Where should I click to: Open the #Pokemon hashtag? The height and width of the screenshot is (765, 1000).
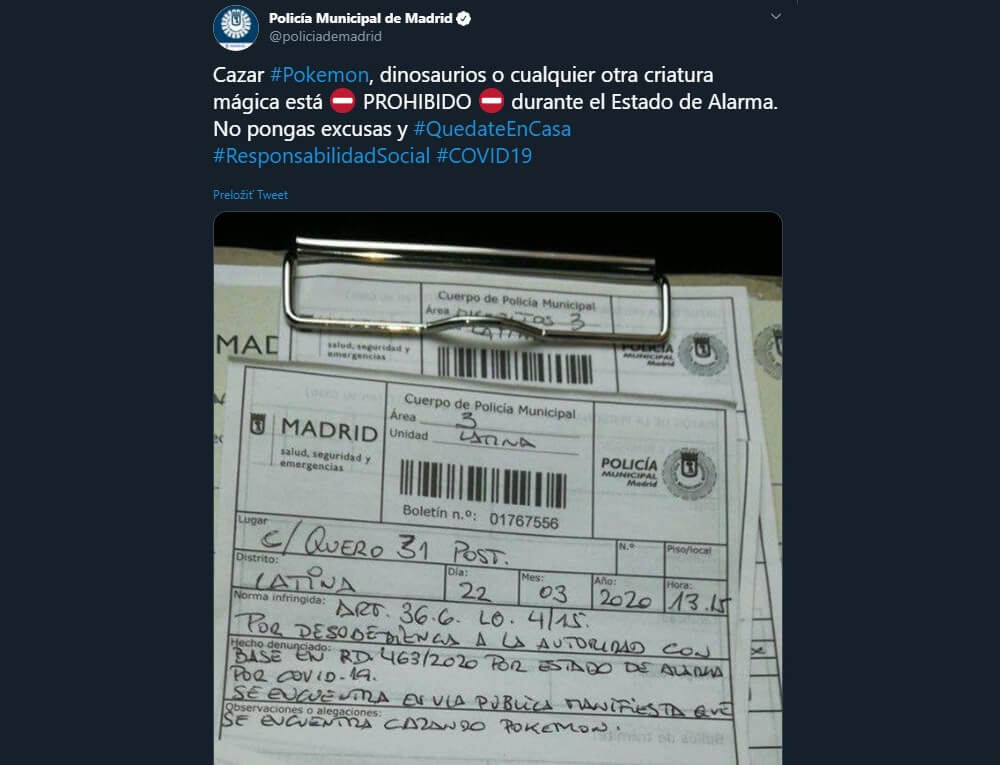coord(319,75)
